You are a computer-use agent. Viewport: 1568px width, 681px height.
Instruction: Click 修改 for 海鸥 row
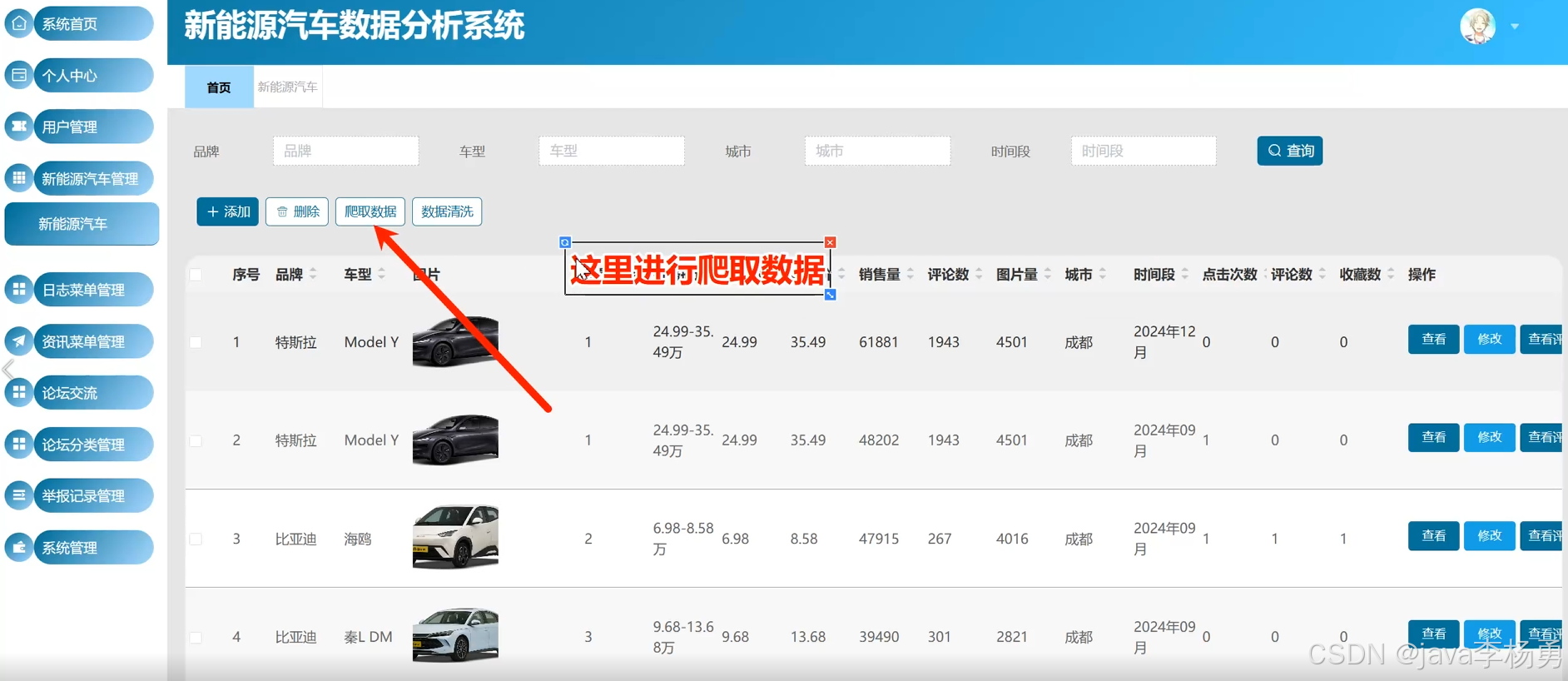tap(1489, 535)
